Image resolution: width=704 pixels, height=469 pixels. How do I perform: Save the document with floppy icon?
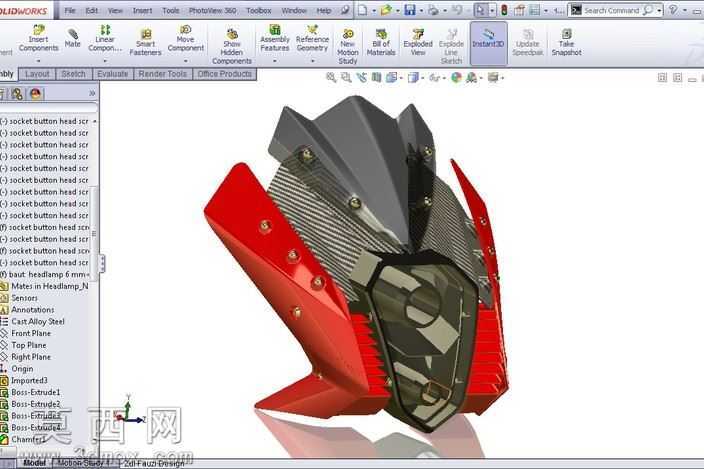(x=410, y=10)
